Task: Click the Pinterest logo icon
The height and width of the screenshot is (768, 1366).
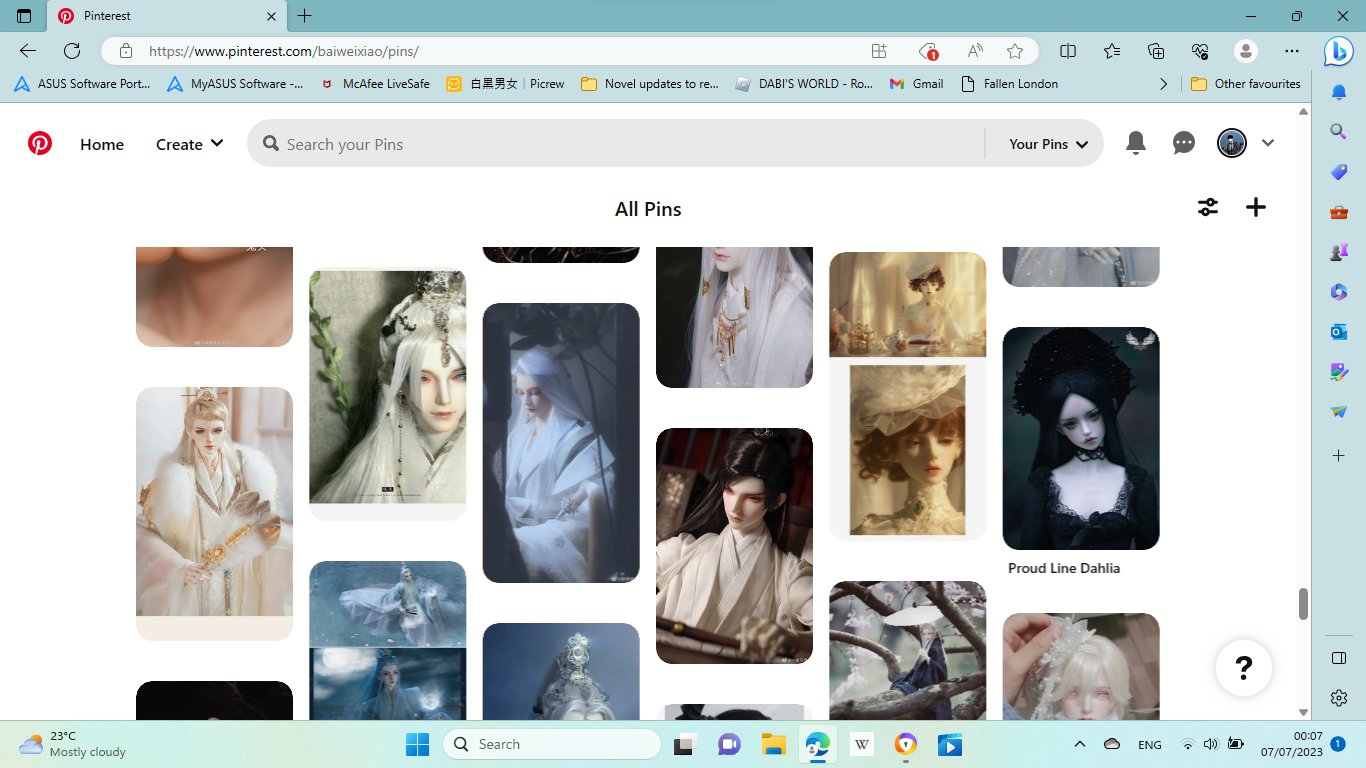Action: [40, 144]
